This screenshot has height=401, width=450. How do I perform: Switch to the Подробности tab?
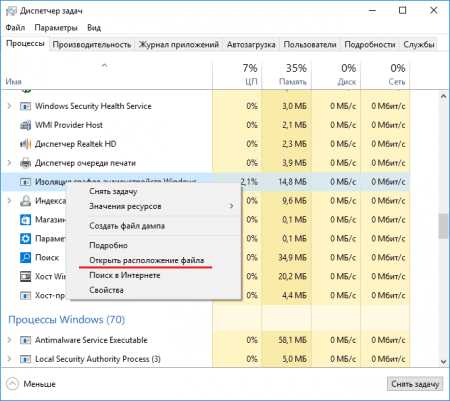point(370,44)
